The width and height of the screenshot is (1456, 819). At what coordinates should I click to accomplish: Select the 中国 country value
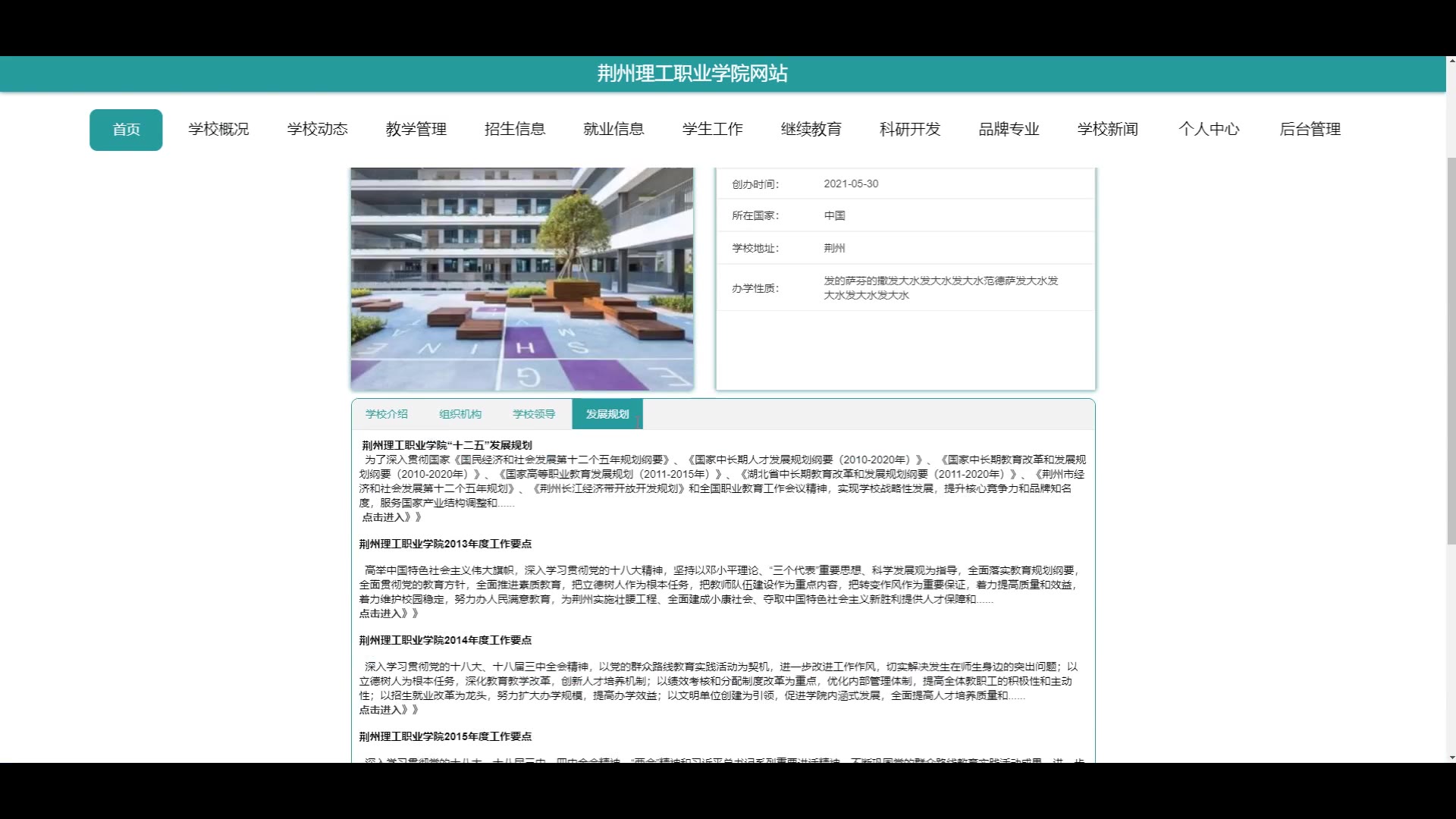click(834, 215)
